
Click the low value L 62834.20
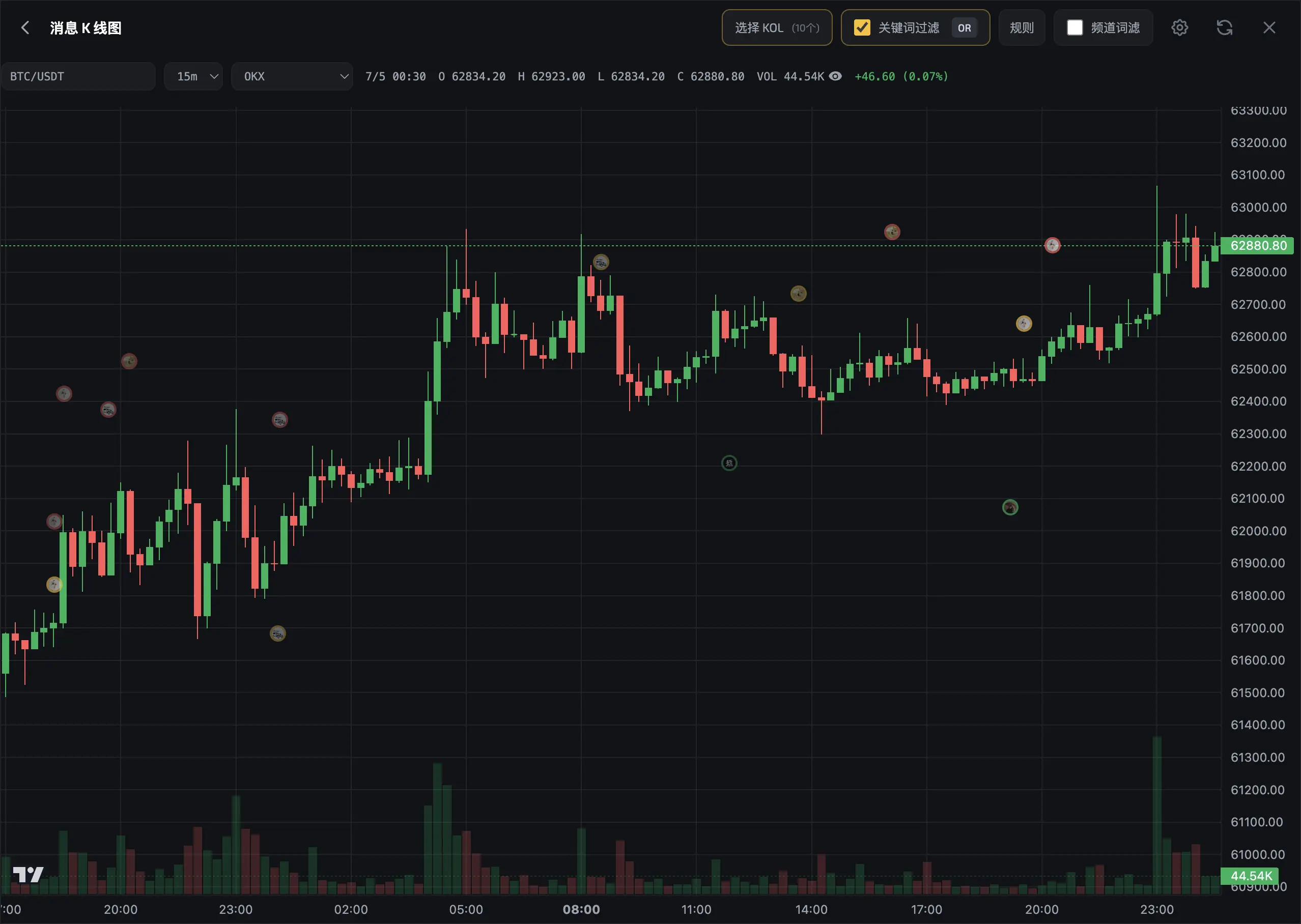click(x=631, y=76)
